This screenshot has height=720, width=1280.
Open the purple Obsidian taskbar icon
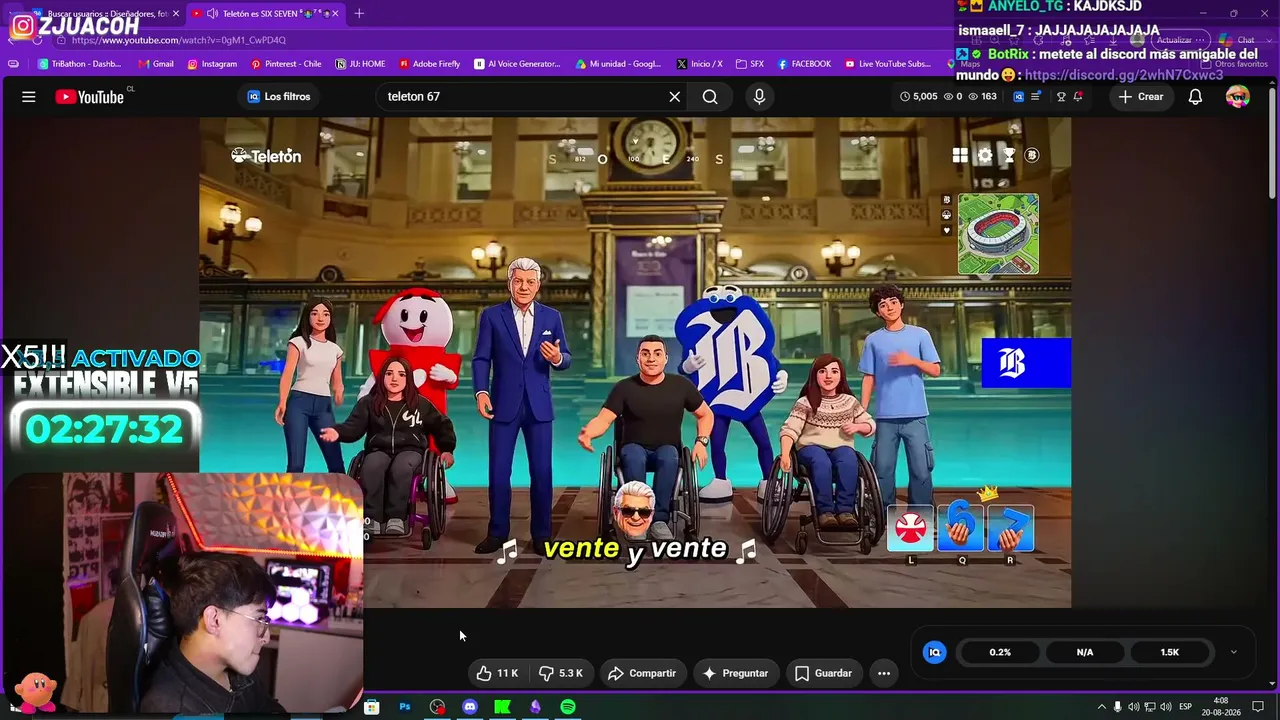535,707
